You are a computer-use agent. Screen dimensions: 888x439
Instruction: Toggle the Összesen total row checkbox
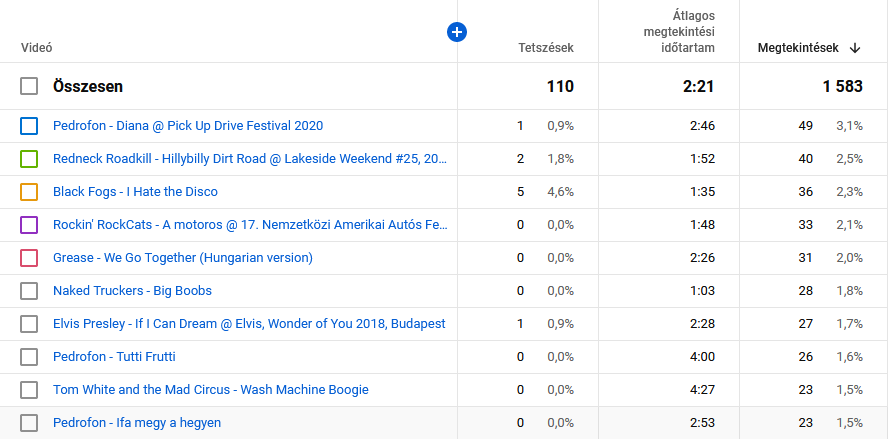pos(29,87)
